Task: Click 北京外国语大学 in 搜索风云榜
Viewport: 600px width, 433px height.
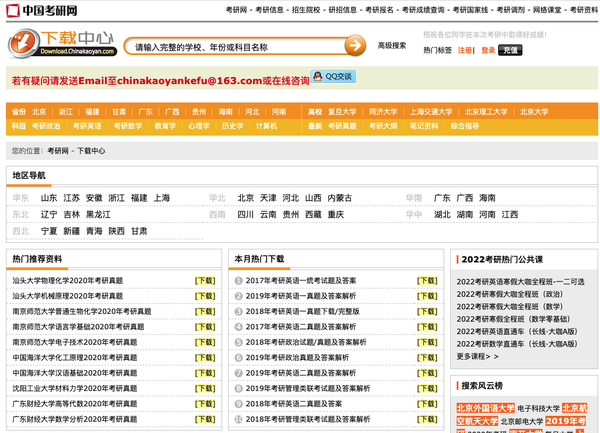Action: point(485,408)
